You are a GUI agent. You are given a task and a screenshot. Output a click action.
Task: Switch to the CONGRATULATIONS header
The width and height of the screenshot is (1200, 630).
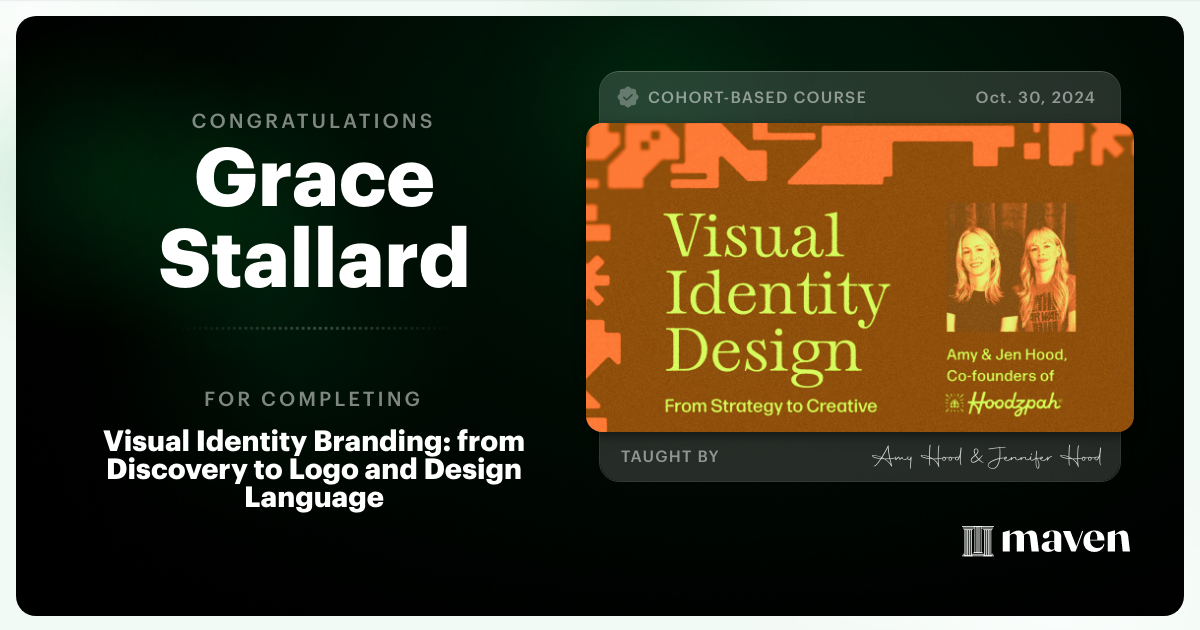click(x=312, y=121)
